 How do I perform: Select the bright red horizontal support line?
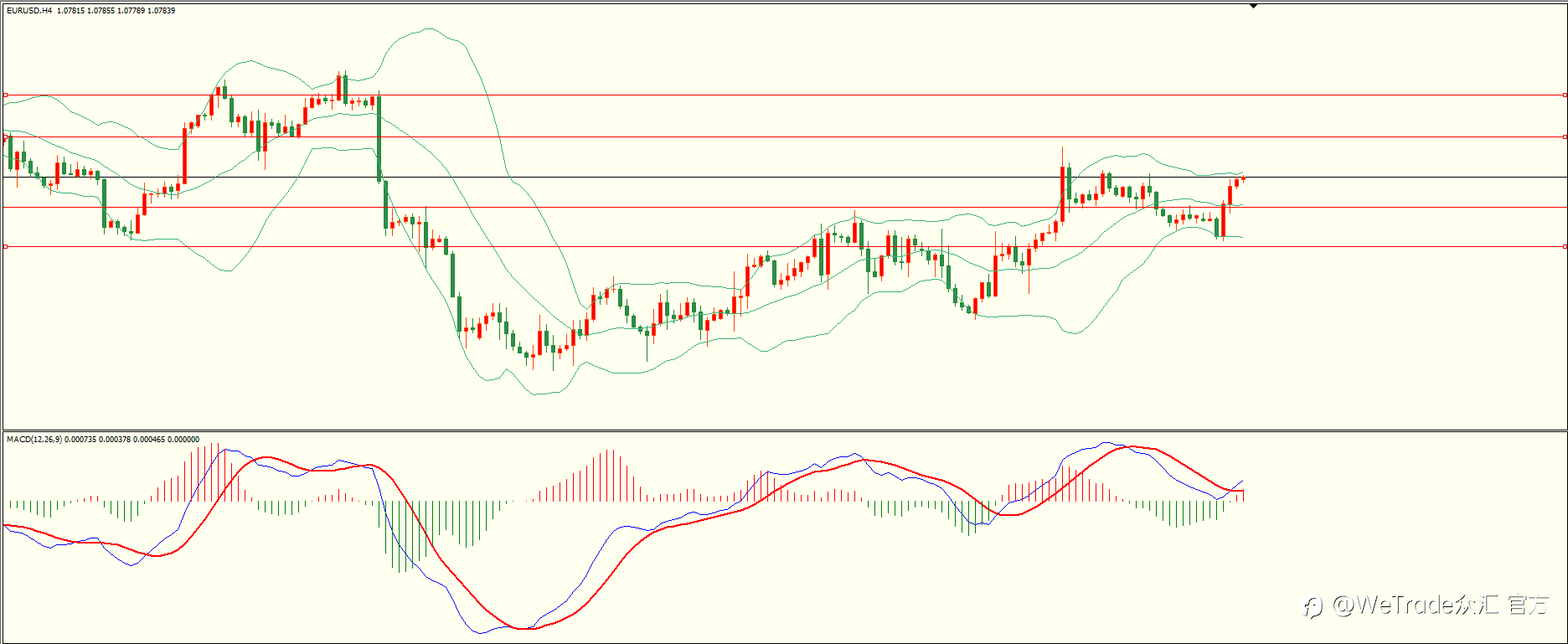tap(785, 246)
